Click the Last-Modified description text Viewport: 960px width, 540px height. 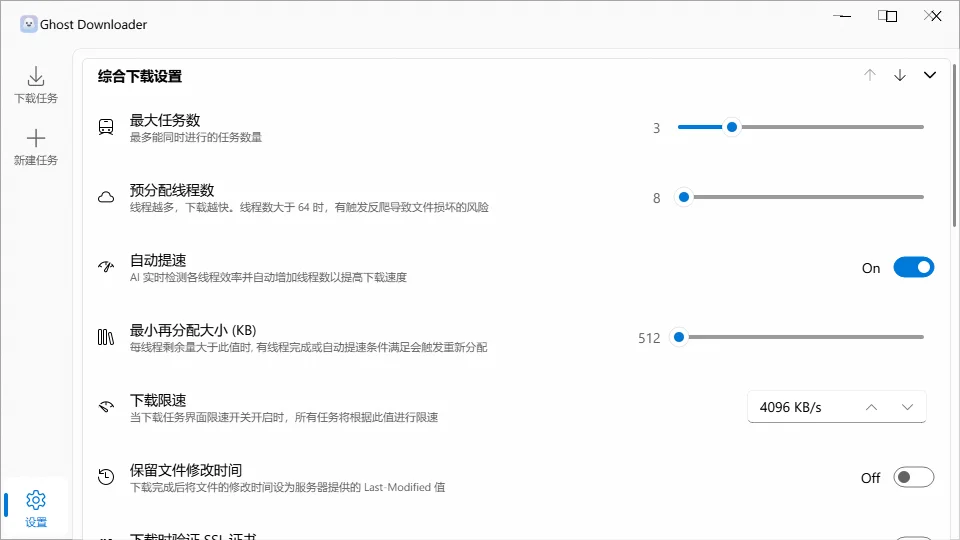(287, 487)
